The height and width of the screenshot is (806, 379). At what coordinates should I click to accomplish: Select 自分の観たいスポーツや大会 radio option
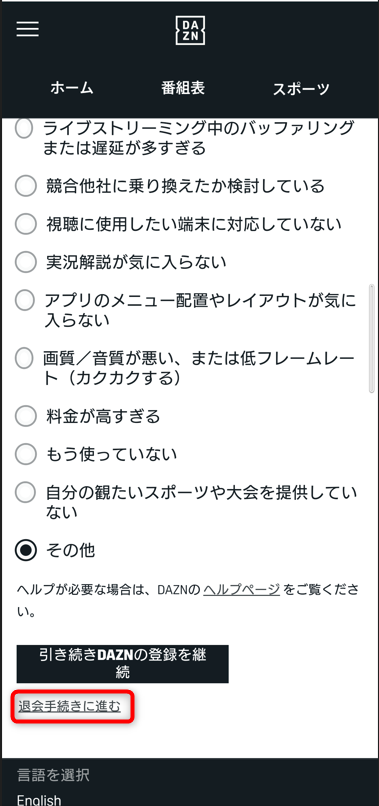[x=24, y=493]
